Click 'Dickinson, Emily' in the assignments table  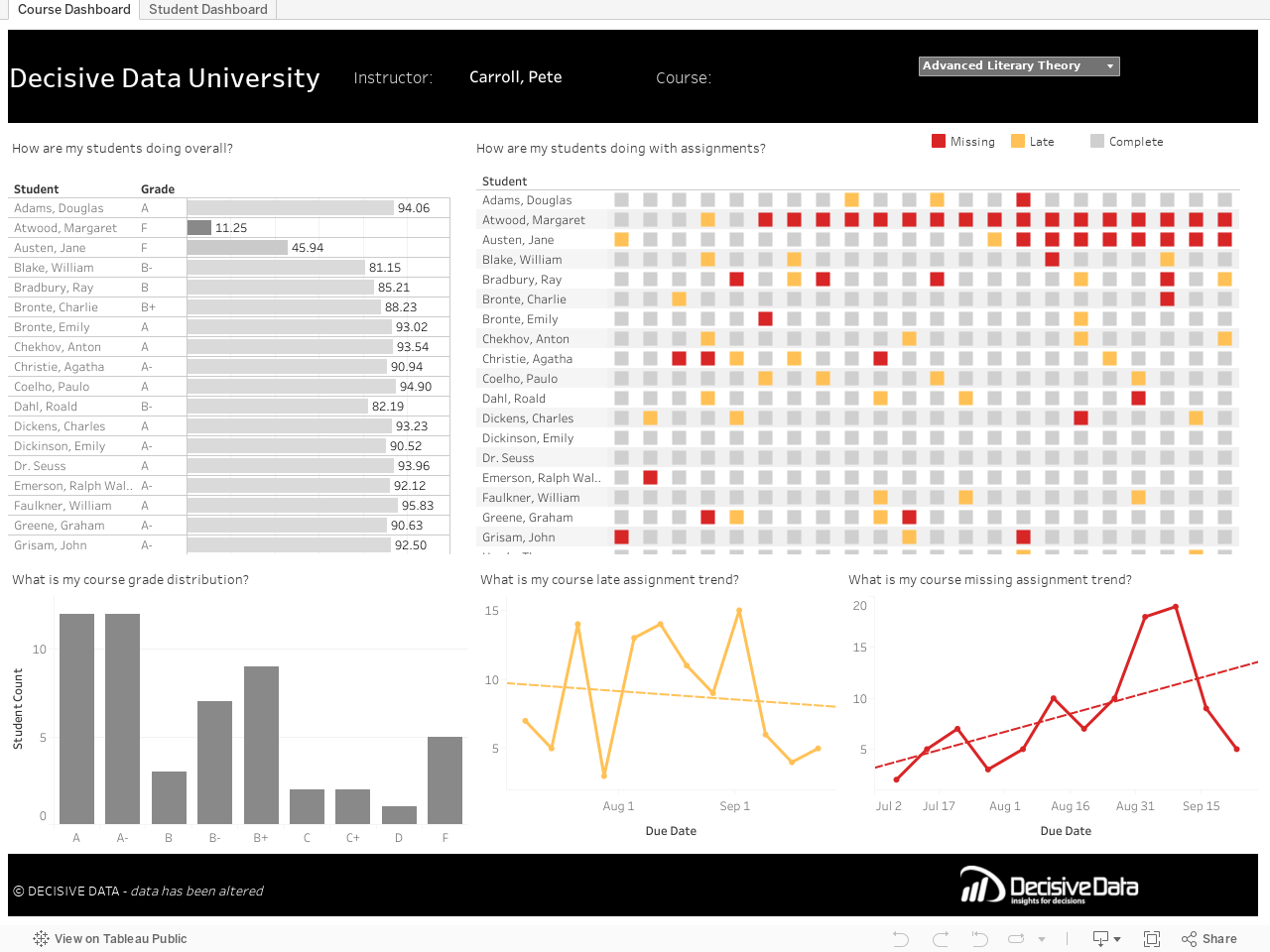pyautogui.click(x=528, y=438)
